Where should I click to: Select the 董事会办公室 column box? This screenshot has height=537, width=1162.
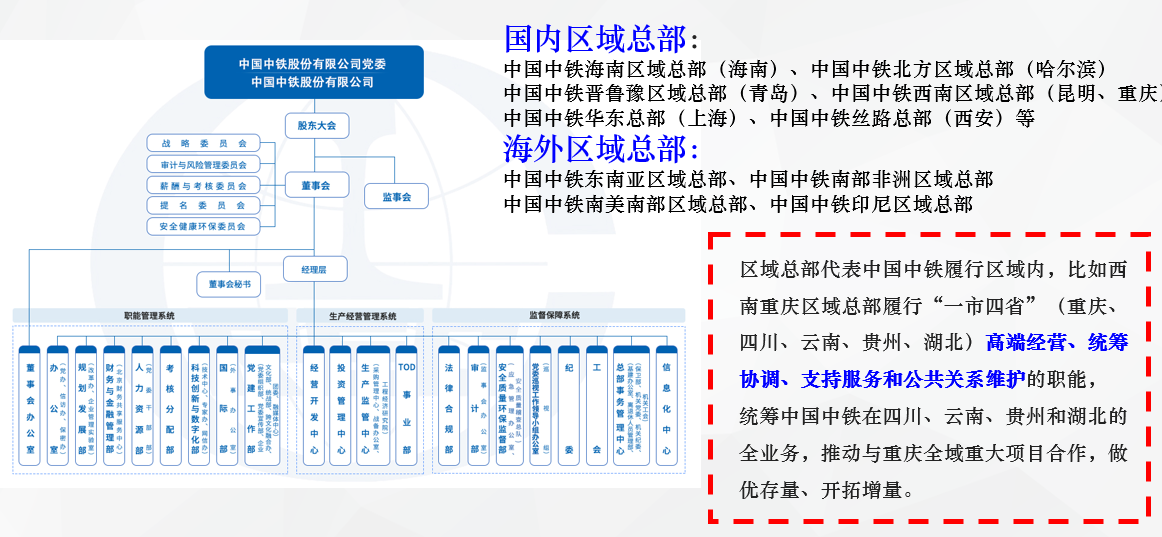[x=30, y=406]
